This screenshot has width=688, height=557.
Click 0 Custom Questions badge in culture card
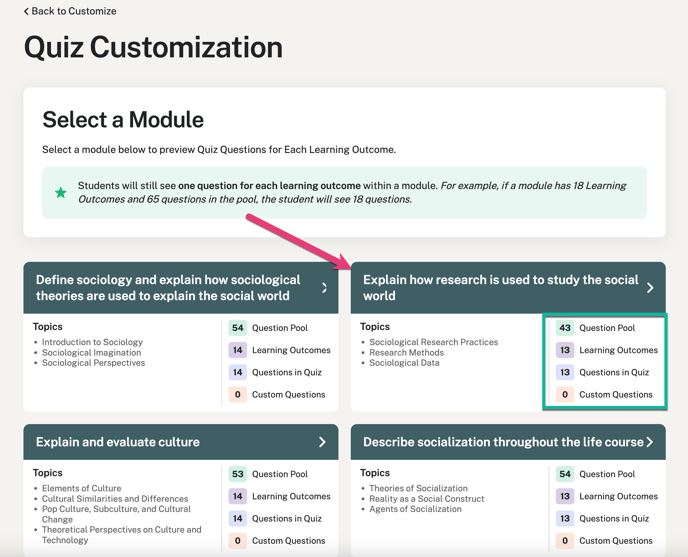tap(238, 541)
